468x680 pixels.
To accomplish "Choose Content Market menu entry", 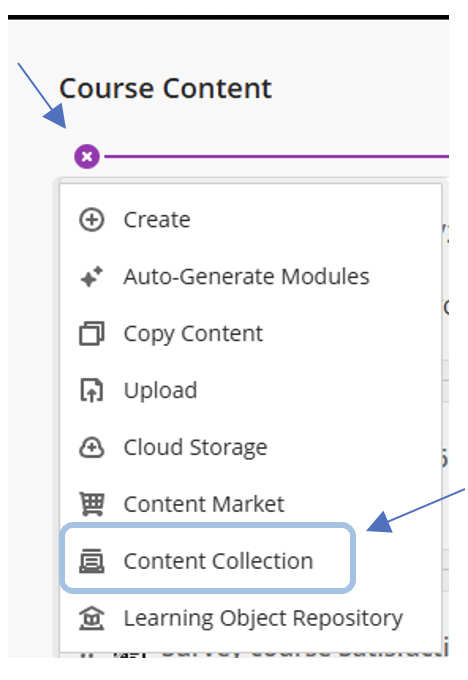I will 204,504.
